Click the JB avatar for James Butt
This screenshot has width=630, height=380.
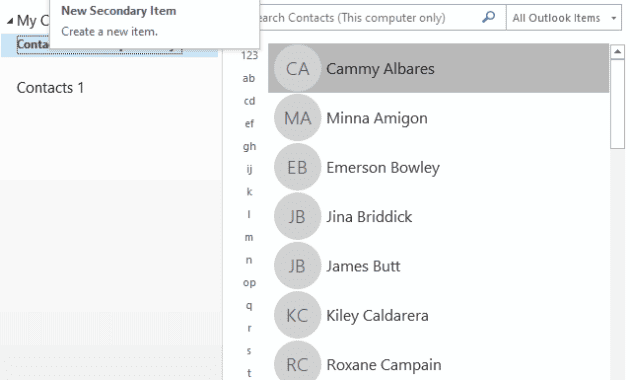[x=298, y=266]
